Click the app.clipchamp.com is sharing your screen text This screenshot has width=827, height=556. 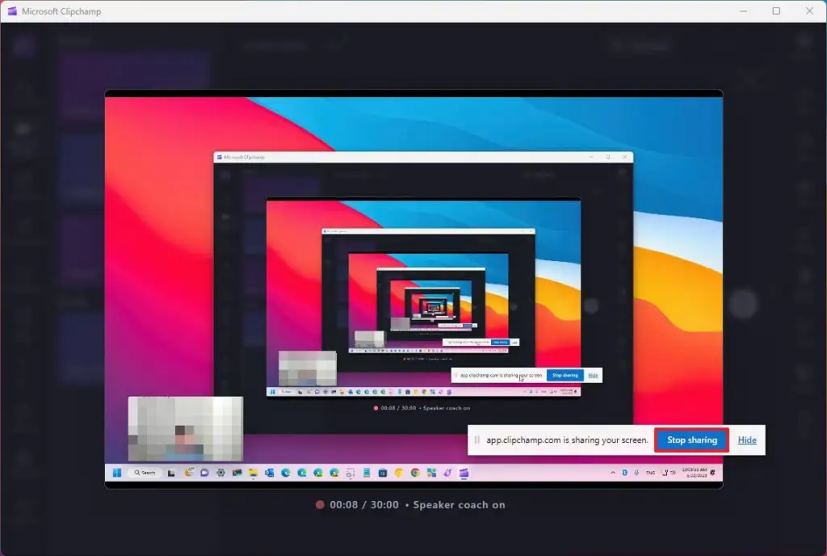[x=567, y=440]
